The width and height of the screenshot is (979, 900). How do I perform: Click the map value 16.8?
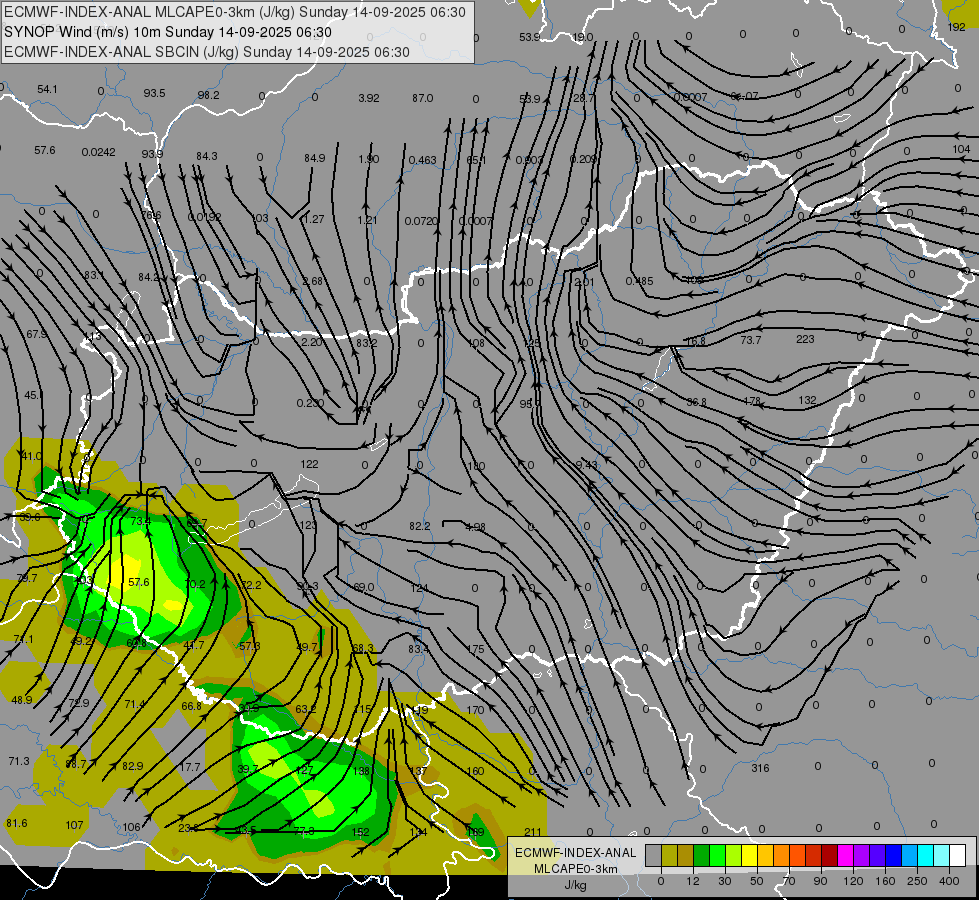696,341
